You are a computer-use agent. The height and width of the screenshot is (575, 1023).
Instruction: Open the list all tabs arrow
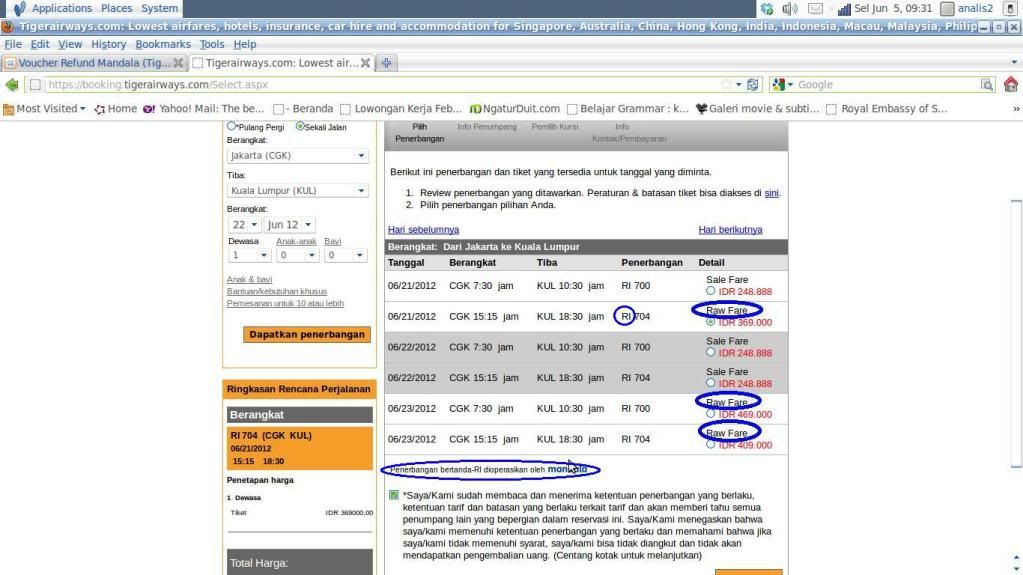(x=1014, y=63)
